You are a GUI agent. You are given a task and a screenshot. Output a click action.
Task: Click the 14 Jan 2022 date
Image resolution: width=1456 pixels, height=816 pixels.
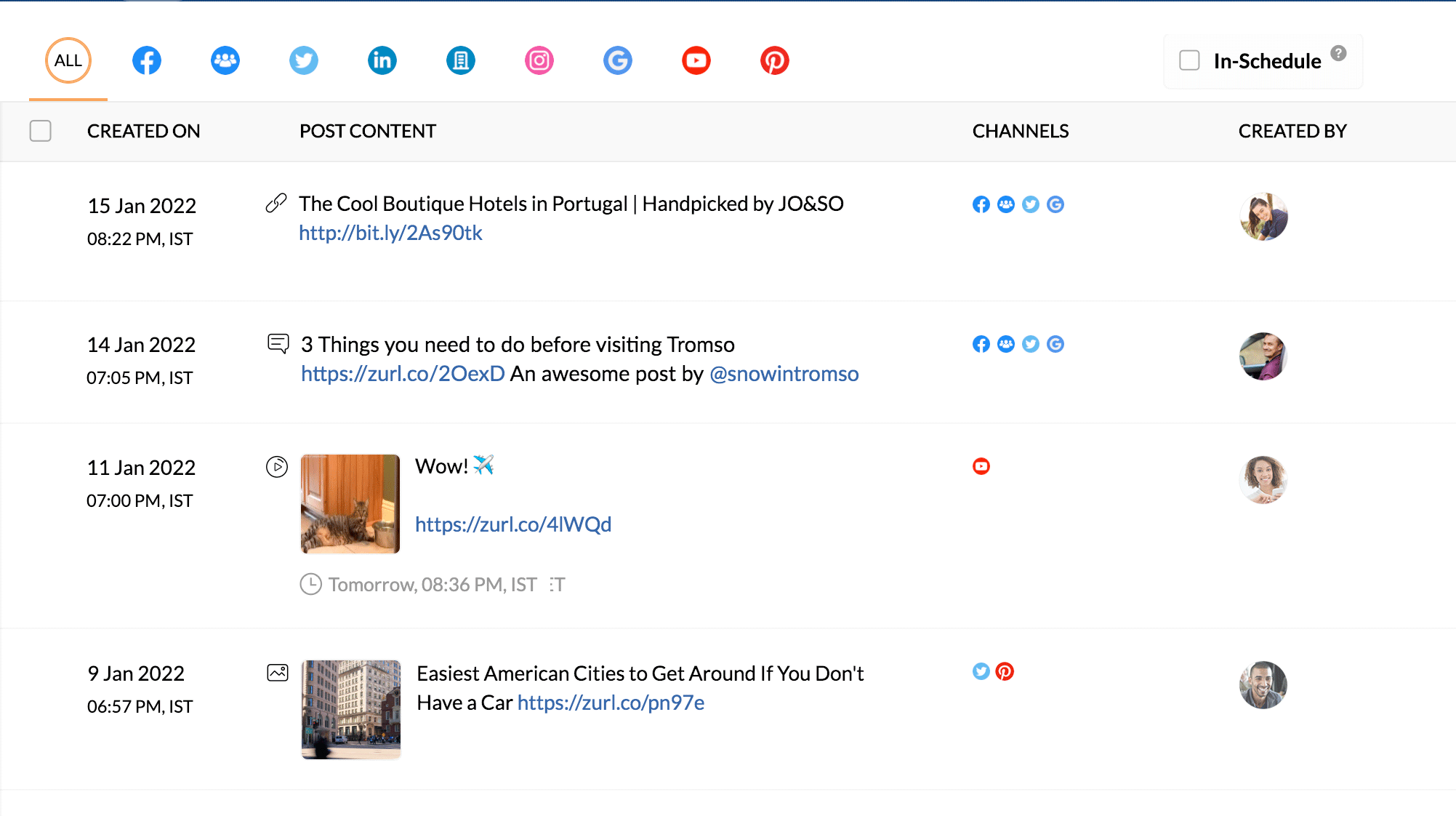pyautogui.click(x=141, y=345)
